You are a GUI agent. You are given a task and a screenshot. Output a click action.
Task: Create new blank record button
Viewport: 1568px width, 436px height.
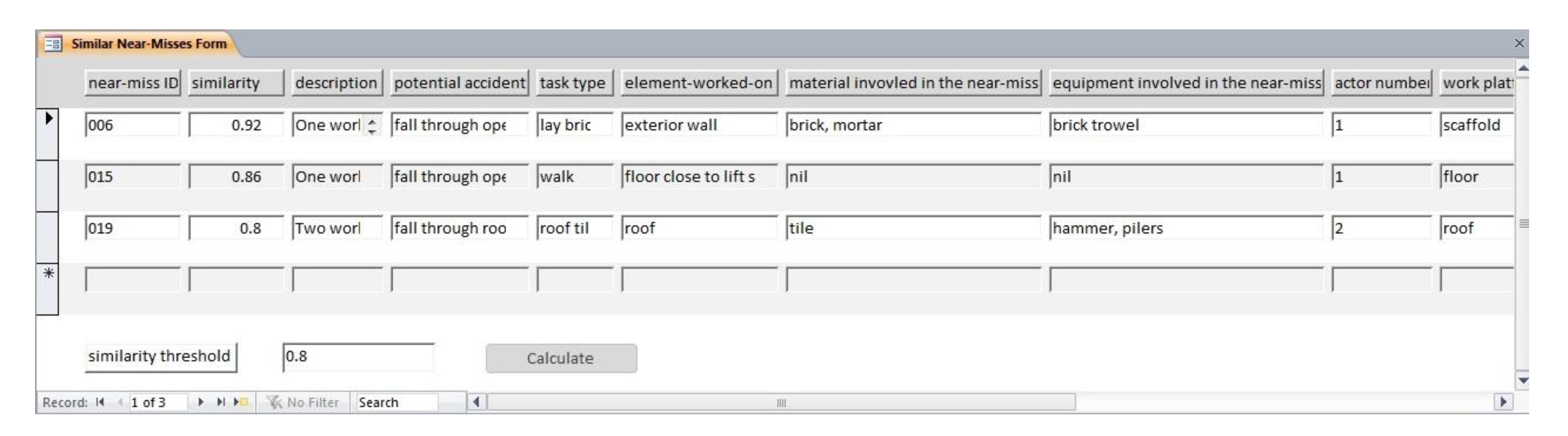click(241, 402)
